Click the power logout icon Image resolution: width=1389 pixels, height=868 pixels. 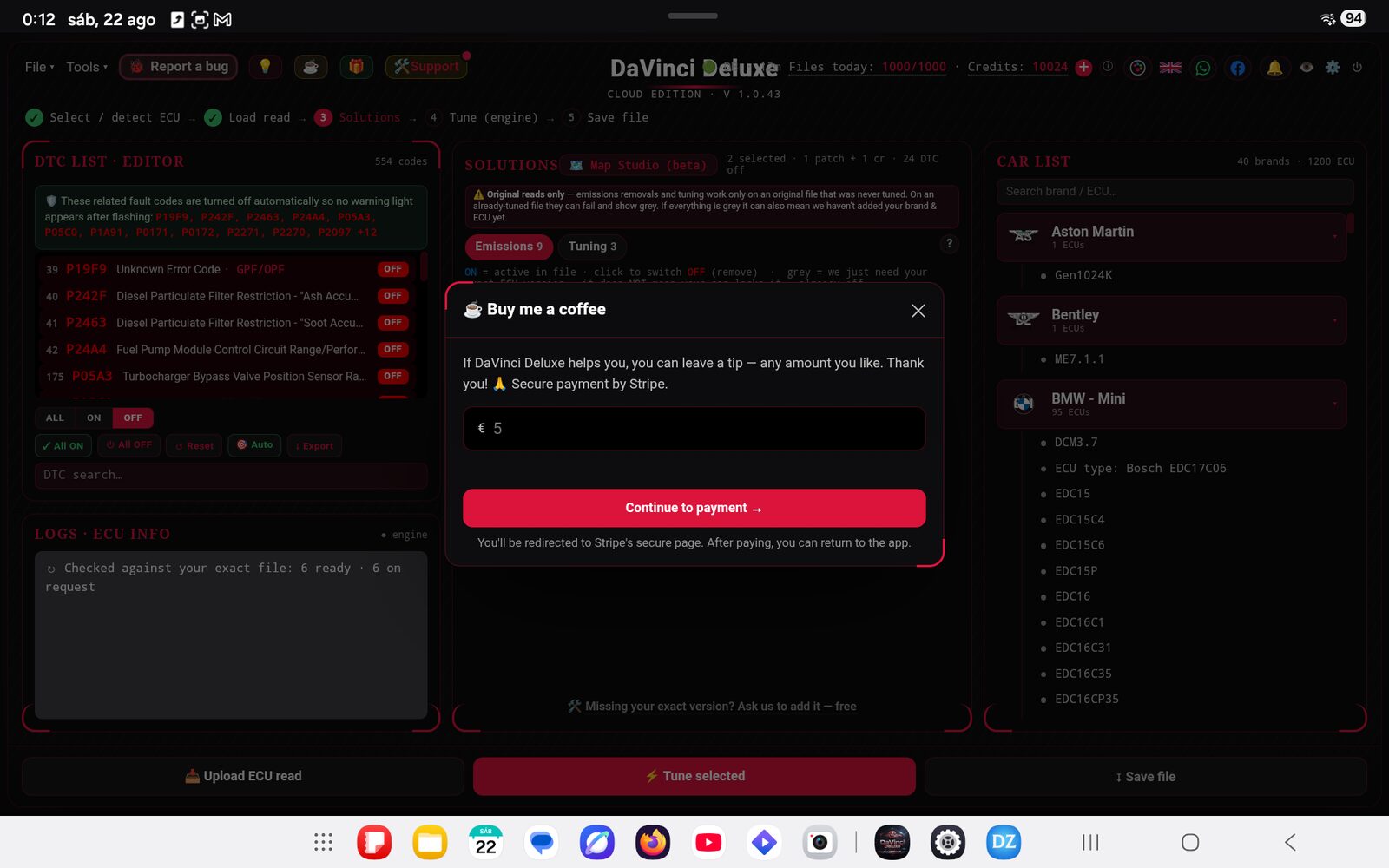[x=1357, y=67]
